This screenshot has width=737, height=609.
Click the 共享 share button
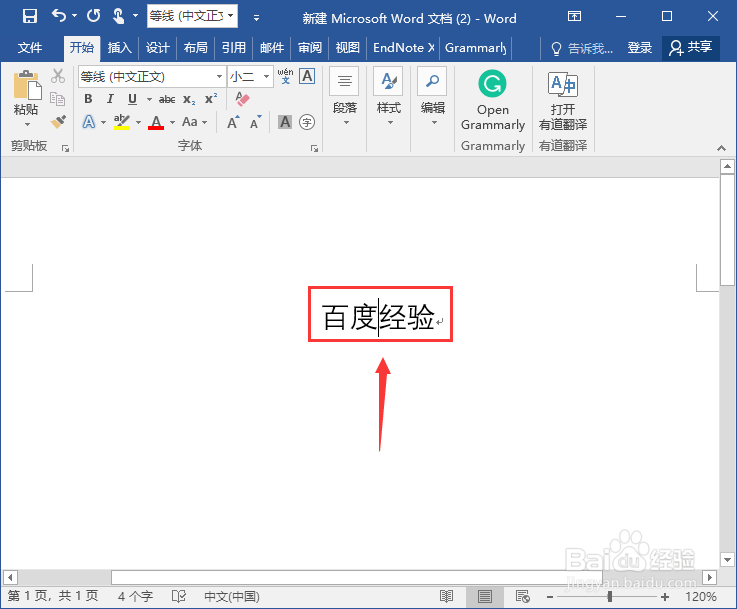(x=691, y=48)
